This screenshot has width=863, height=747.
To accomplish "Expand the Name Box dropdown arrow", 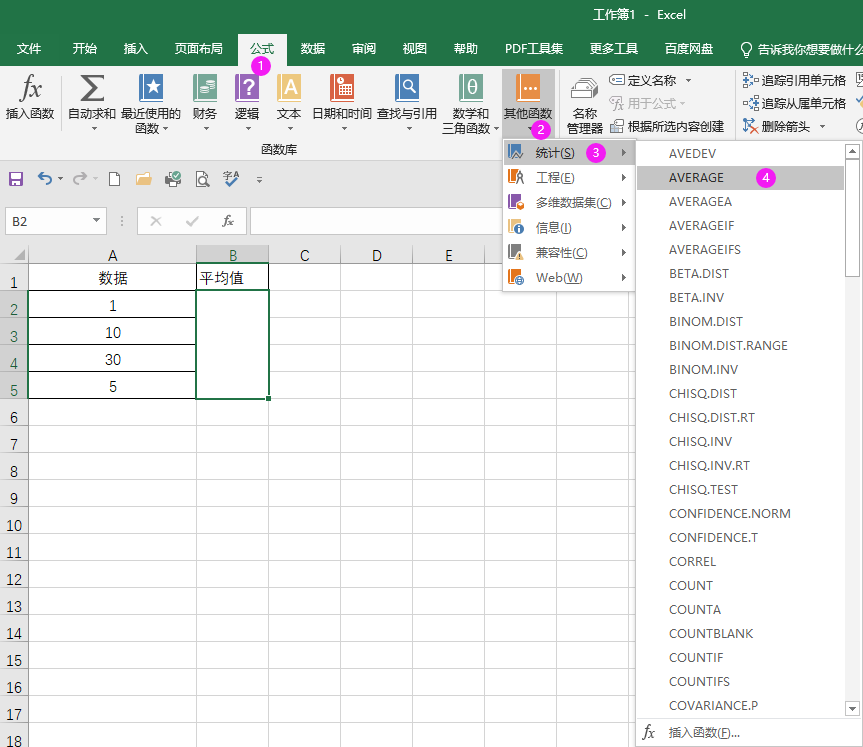I will pos(96,221).
